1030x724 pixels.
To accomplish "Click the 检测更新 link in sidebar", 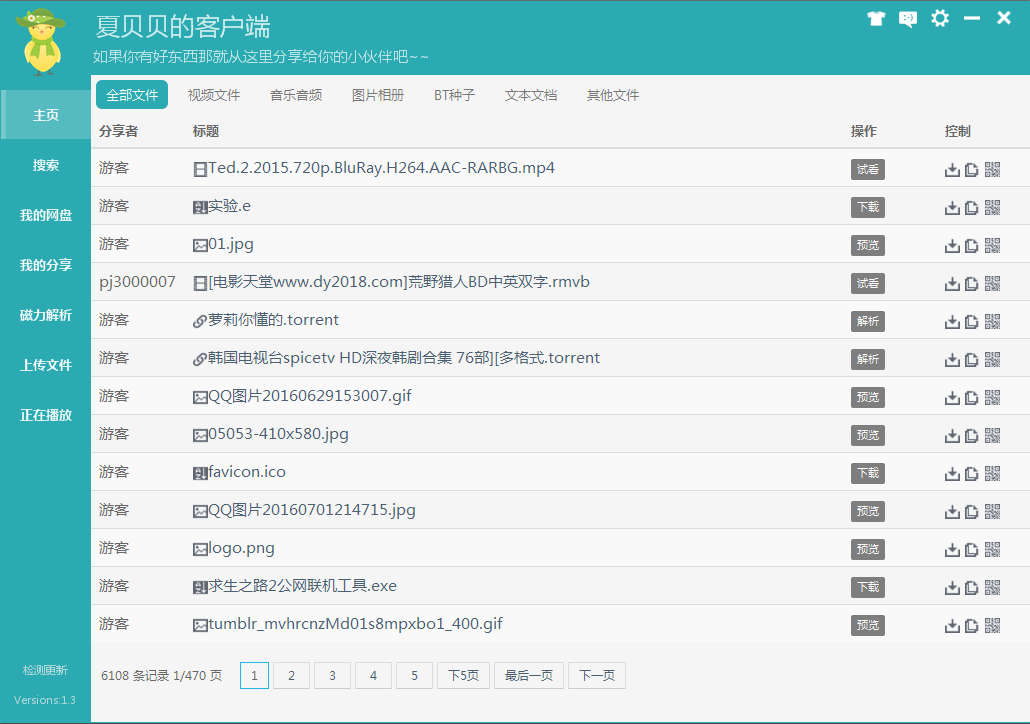I will coord(45,670).
